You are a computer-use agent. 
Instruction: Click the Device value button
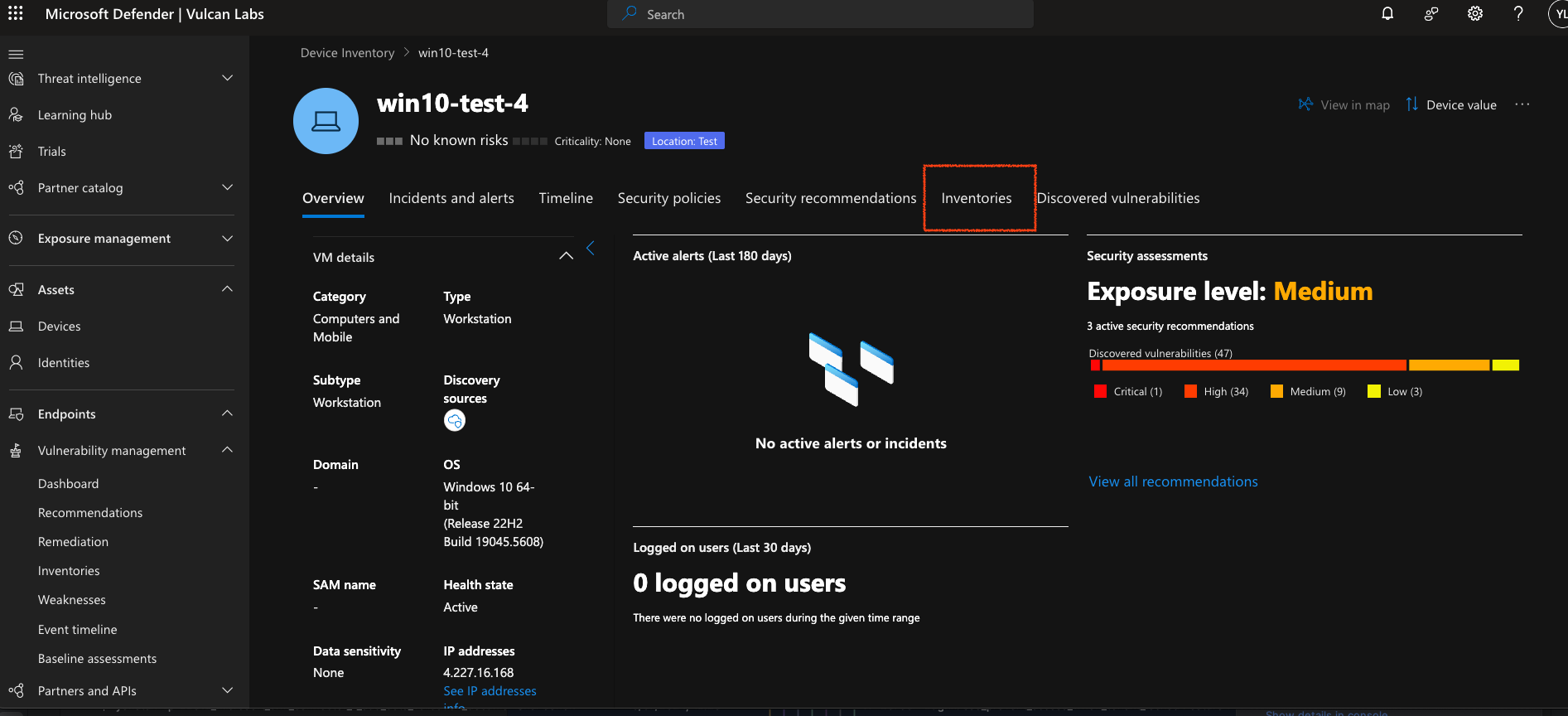pos(1451,104)
